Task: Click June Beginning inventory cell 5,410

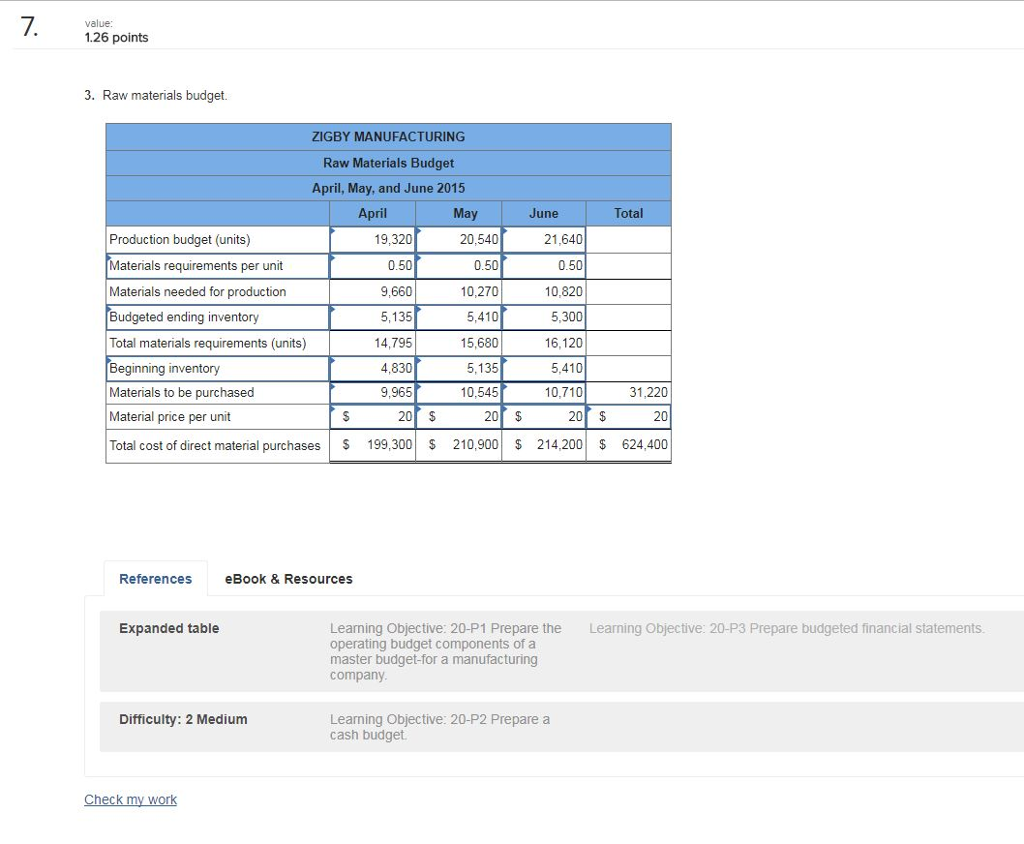Action: [543, 367]
